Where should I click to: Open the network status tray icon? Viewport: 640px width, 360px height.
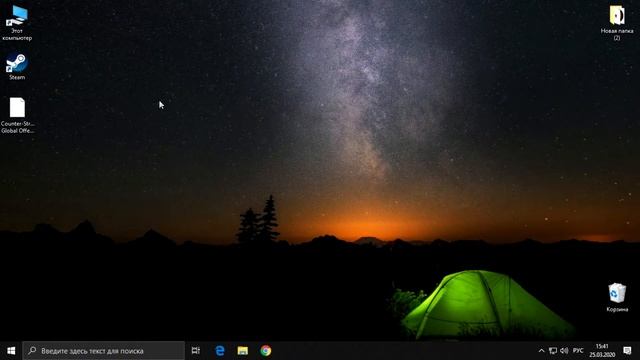pos(553,351)
